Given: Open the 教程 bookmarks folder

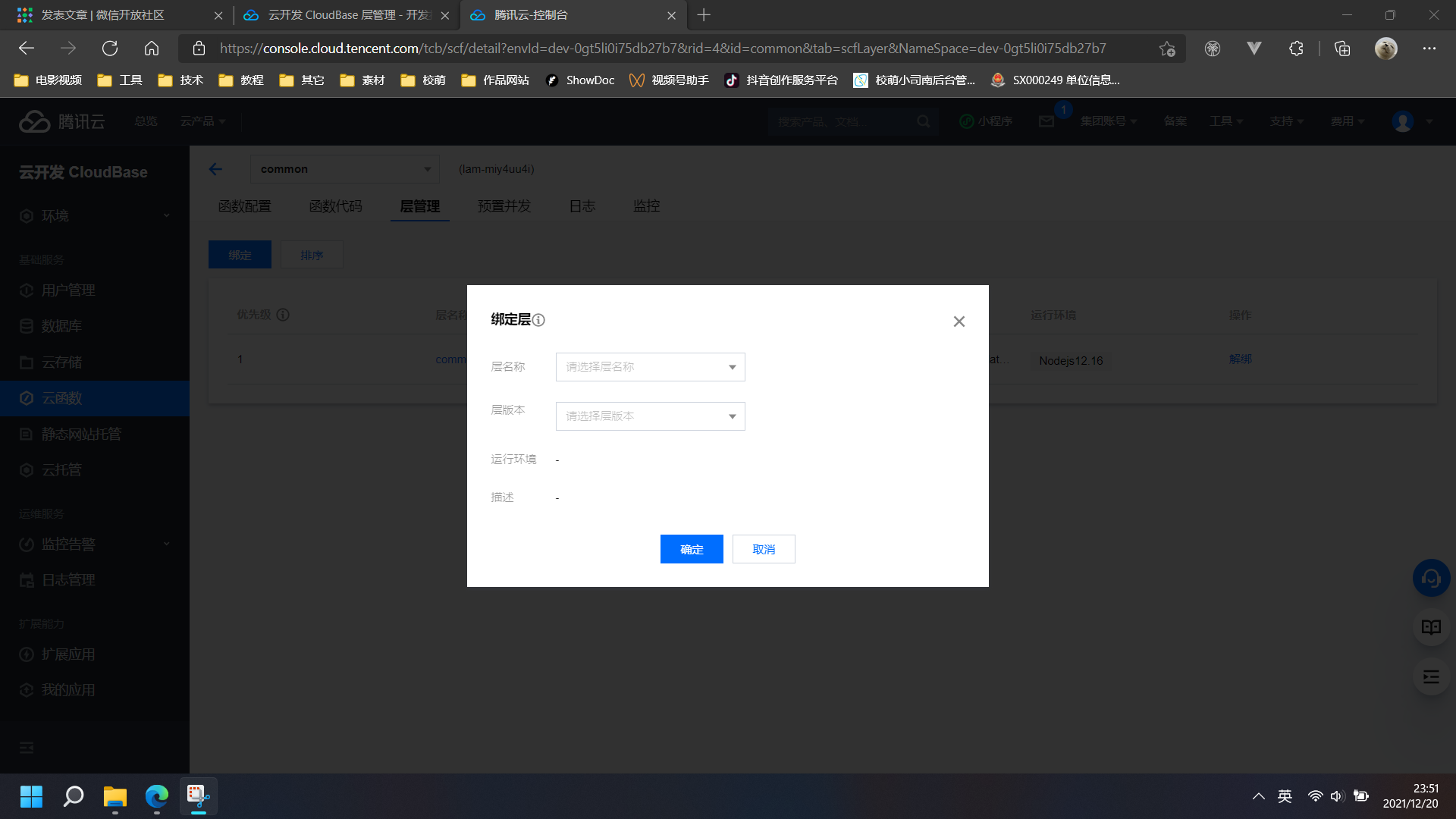Looking at the screenshot, I should [241, 80].
